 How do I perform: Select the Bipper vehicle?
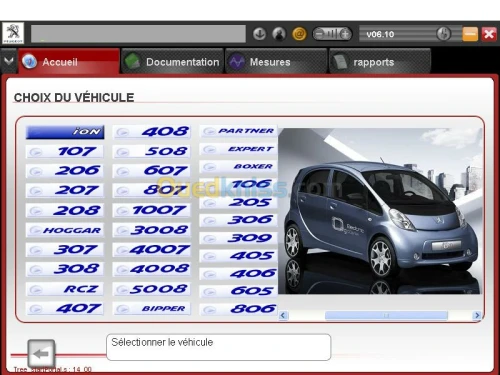click(152, 309)
